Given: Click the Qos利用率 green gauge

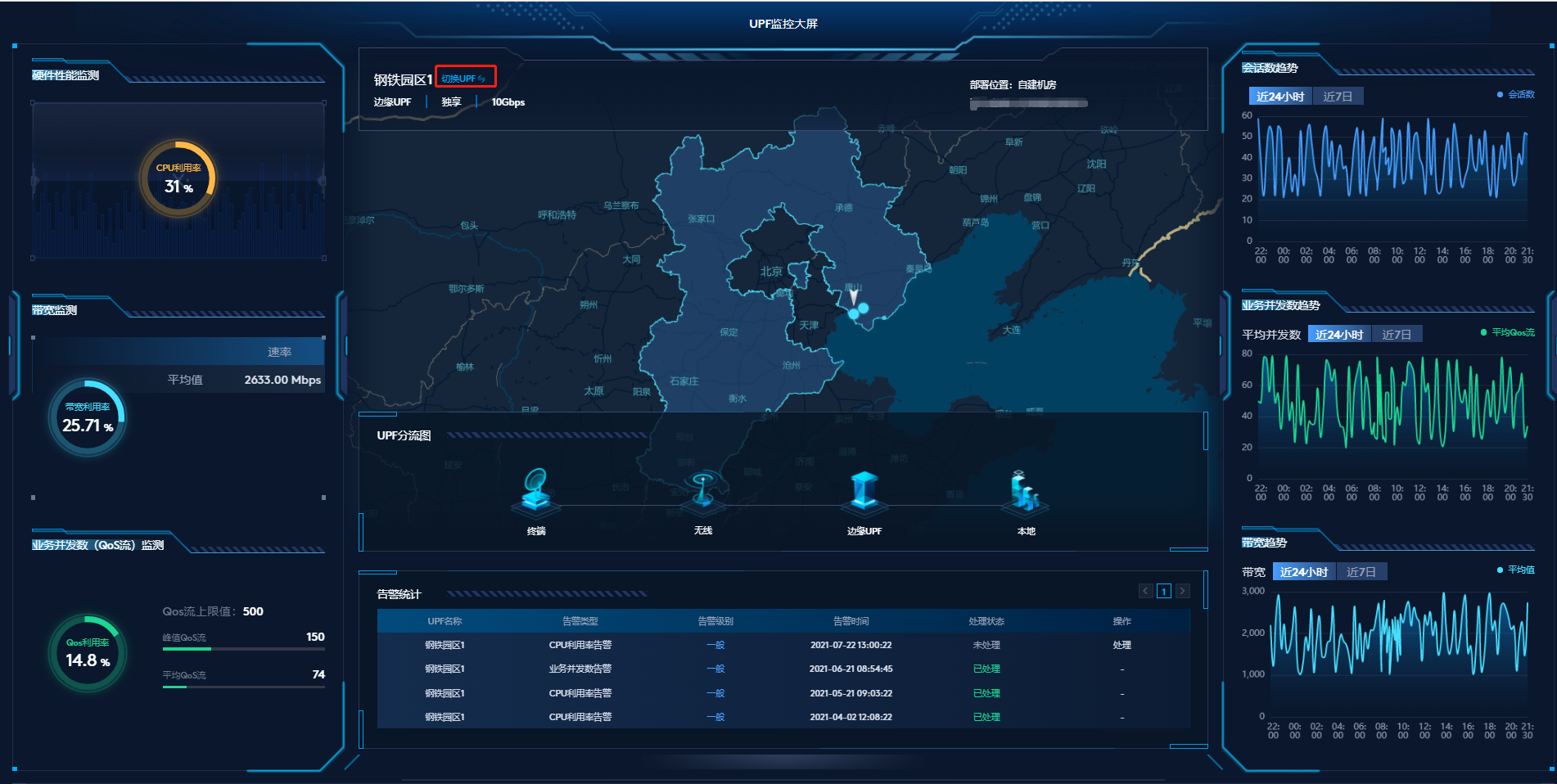Looking at the screenshot, I should (87, 652).
